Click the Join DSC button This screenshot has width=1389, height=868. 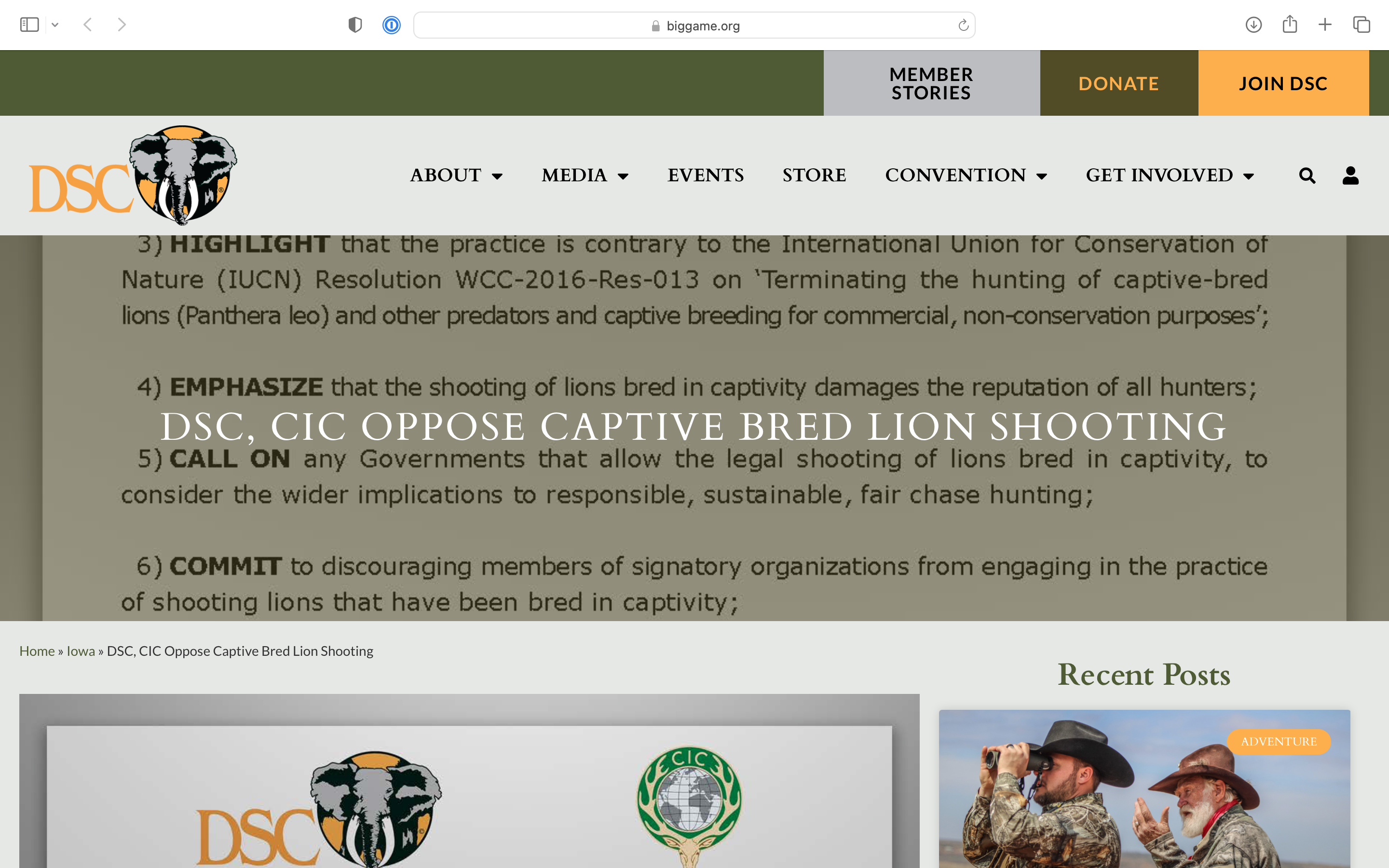point(1283,83)
